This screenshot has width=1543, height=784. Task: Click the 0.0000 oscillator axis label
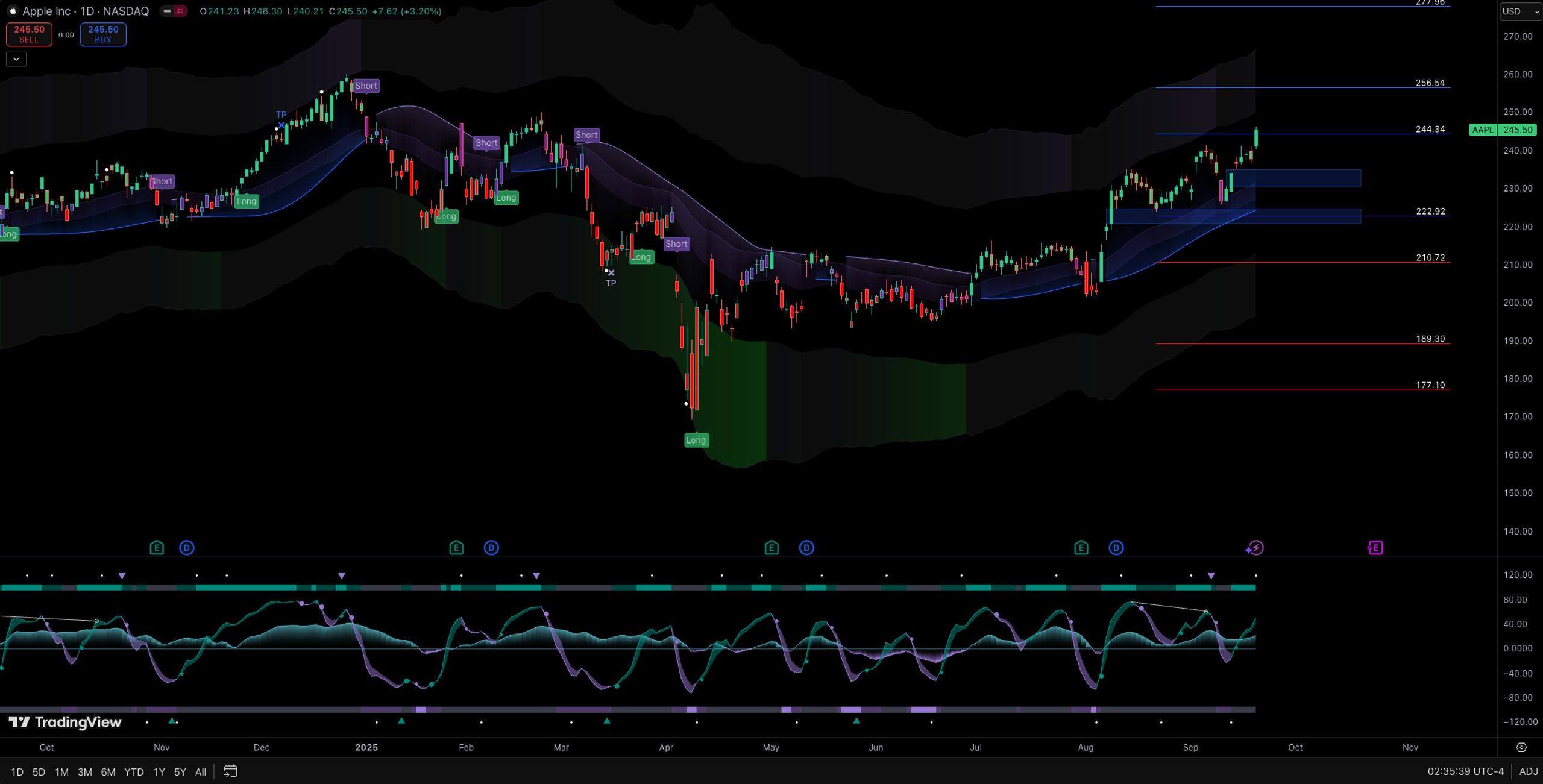[1518, 648]
